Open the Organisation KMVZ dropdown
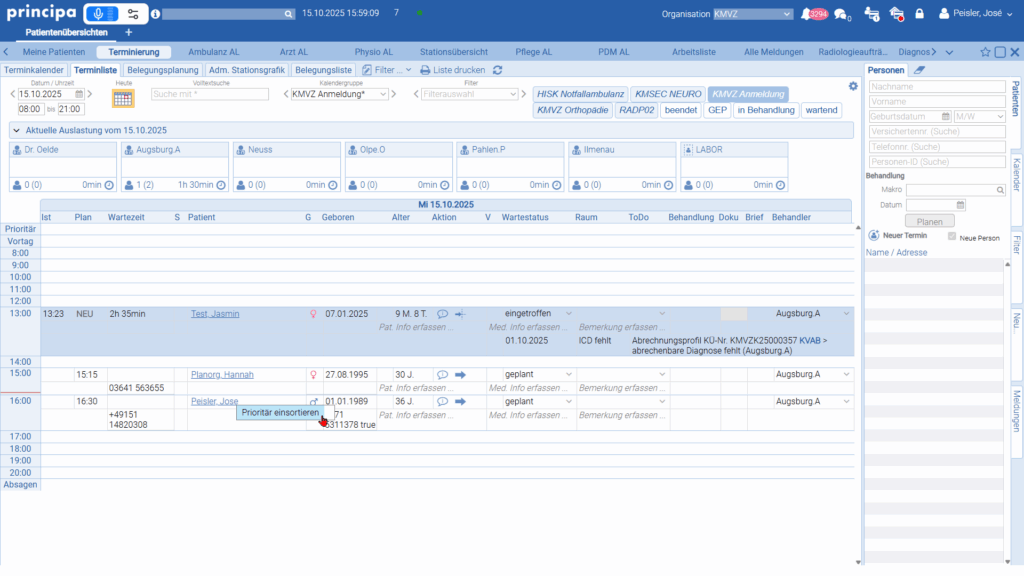1024x576 pixels. (x=753, y=14)
